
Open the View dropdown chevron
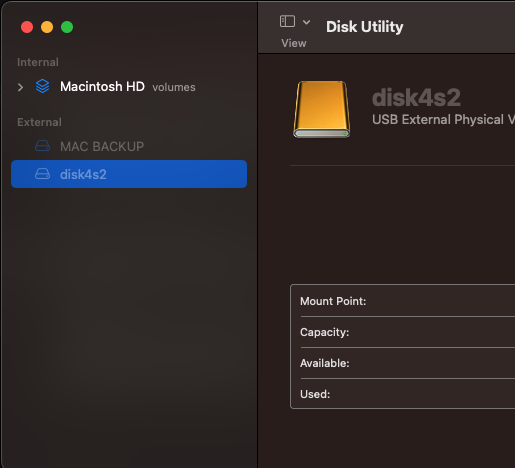click(306, 22)
